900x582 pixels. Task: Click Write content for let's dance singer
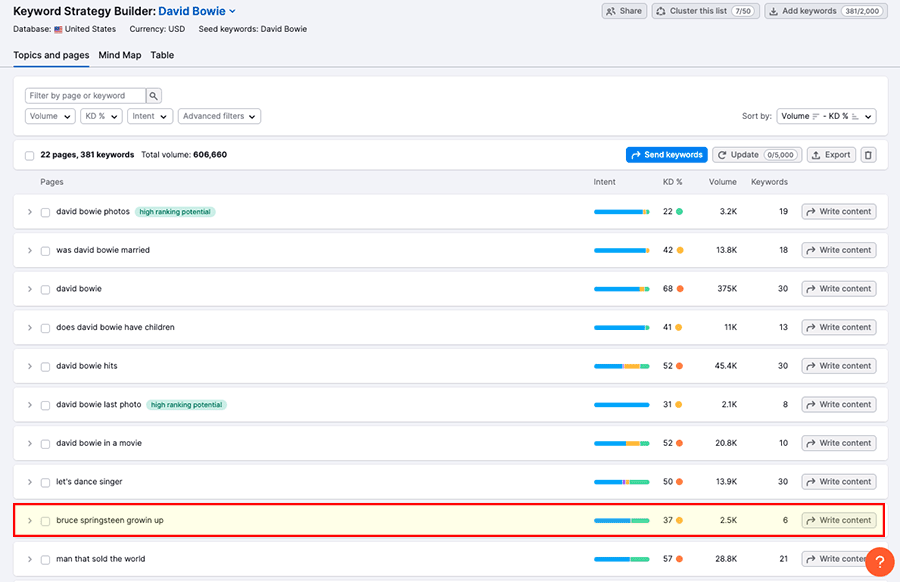click(x=839, y=482)
